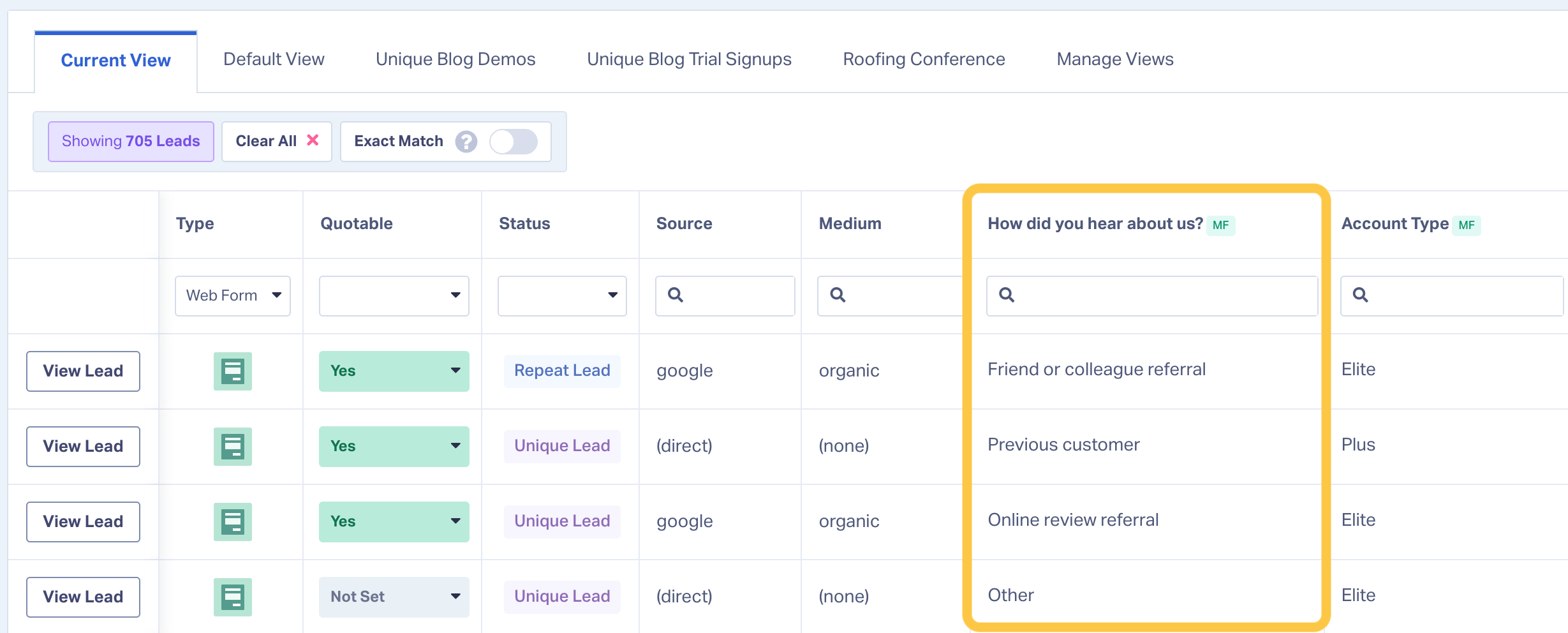Open the Roofing Conference tab
The width and height of the screenshot is (1568, 633).
(x=924, y=59)
